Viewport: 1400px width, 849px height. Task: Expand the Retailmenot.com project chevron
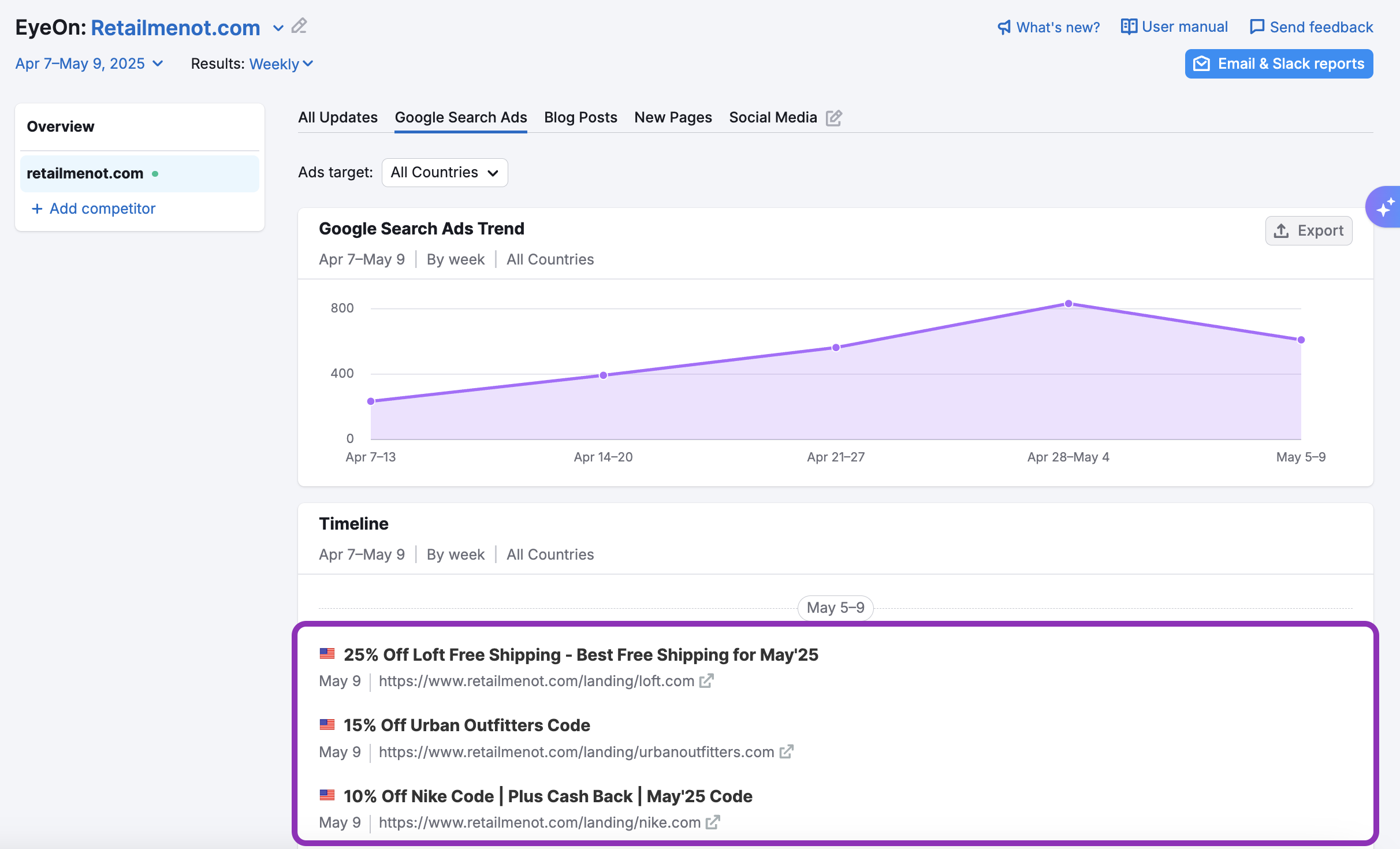point(278,28)
